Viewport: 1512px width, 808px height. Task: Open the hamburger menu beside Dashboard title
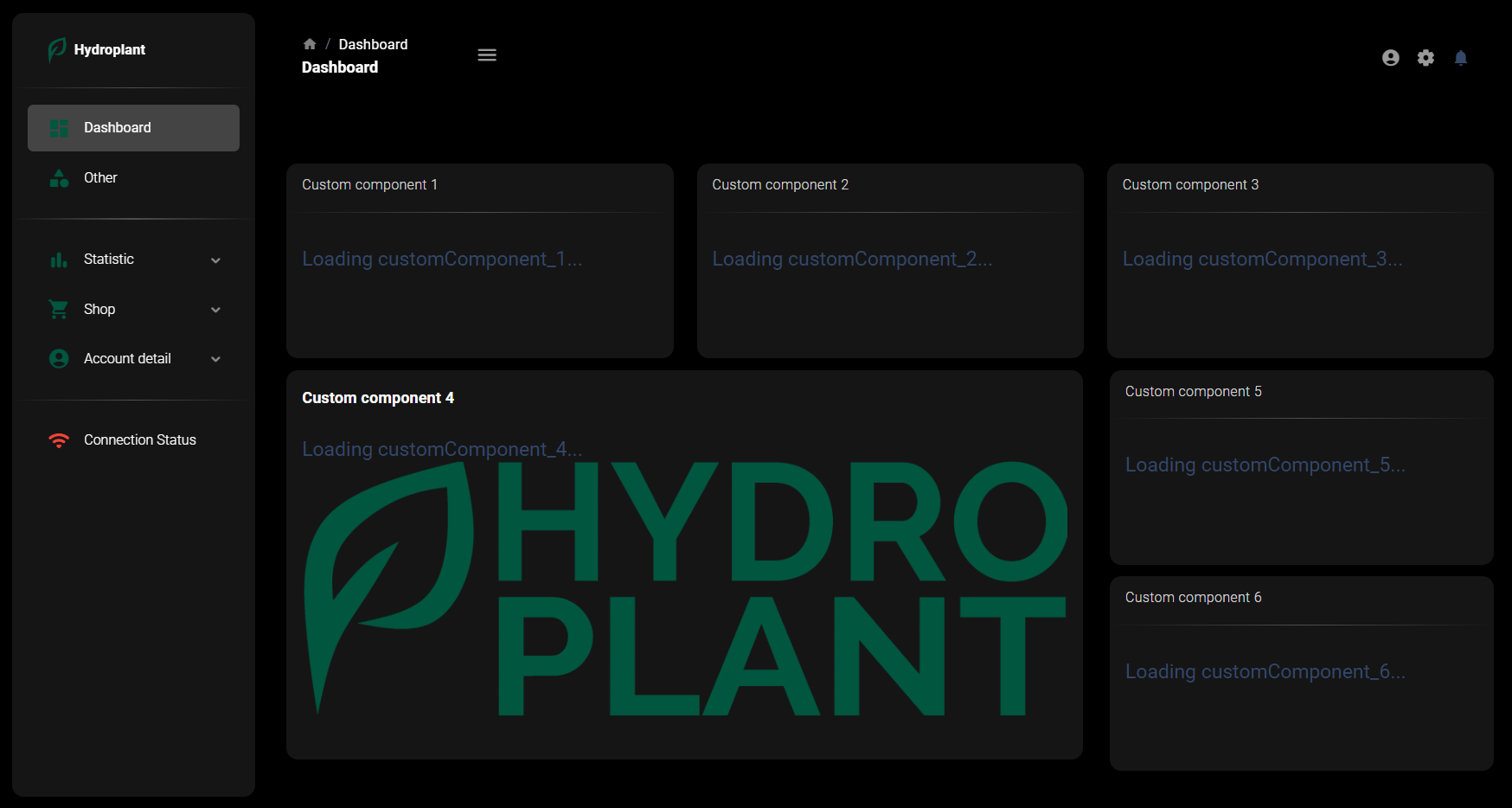(x=487, y=55)
